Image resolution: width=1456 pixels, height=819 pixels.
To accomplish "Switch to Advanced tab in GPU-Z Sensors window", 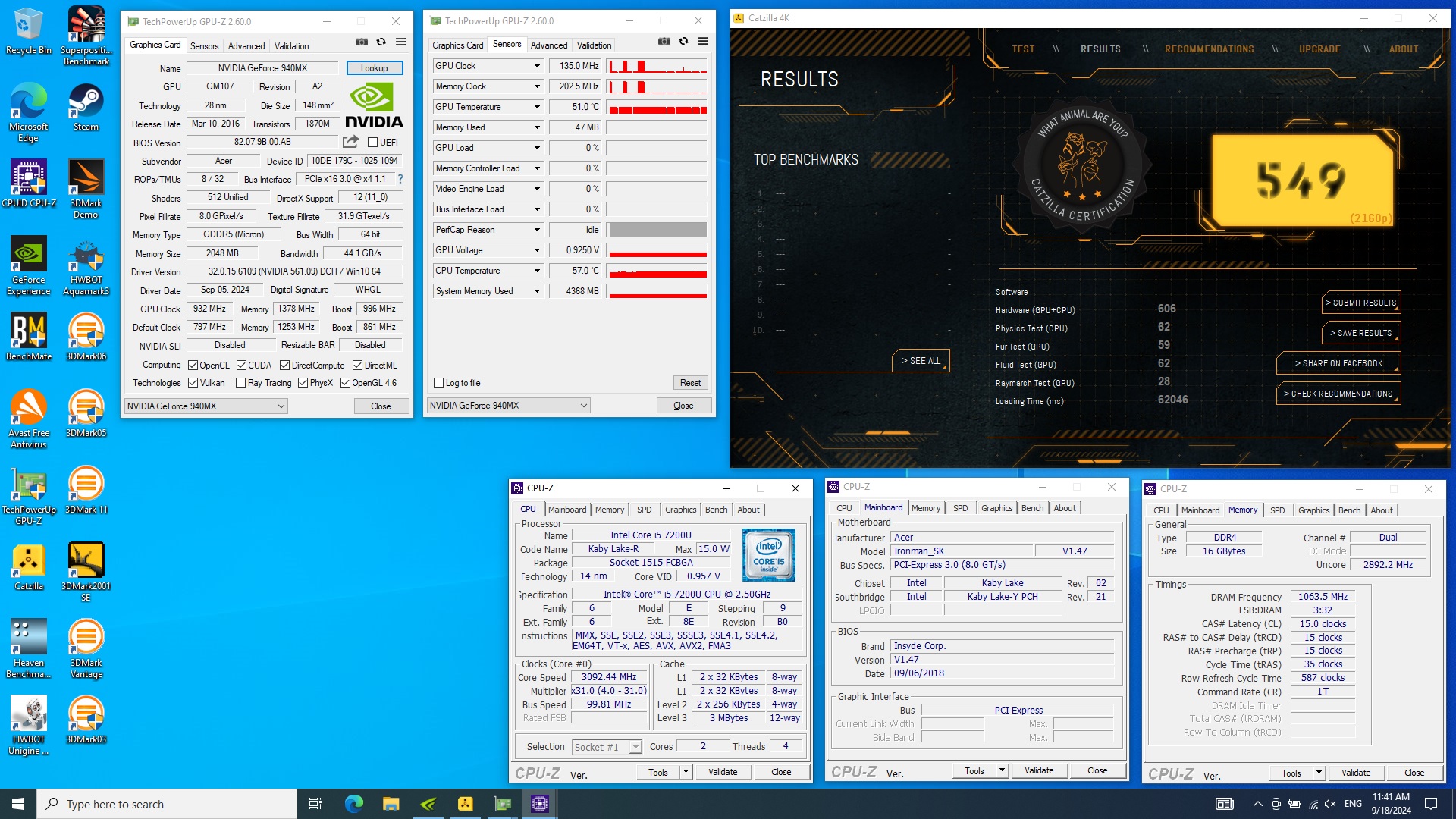I will 549,45.
